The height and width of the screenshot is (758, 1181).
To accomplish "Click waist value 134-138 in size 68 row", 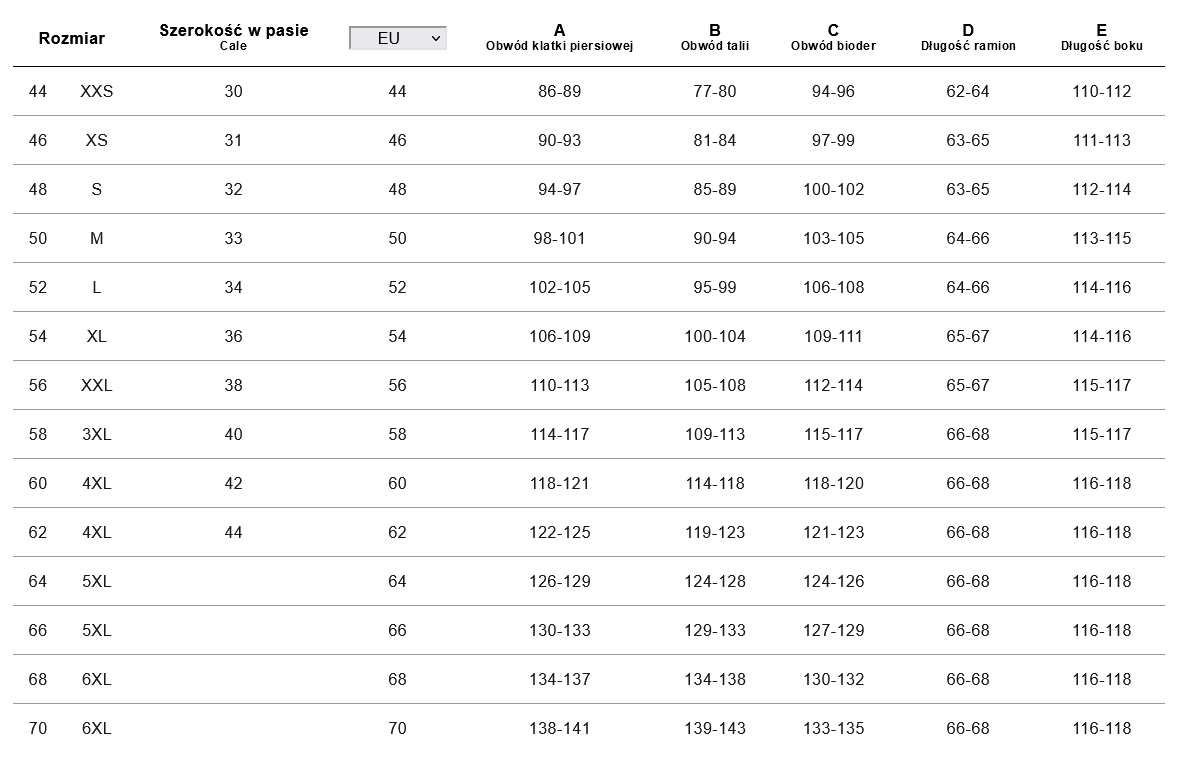I will pos(714,680).
